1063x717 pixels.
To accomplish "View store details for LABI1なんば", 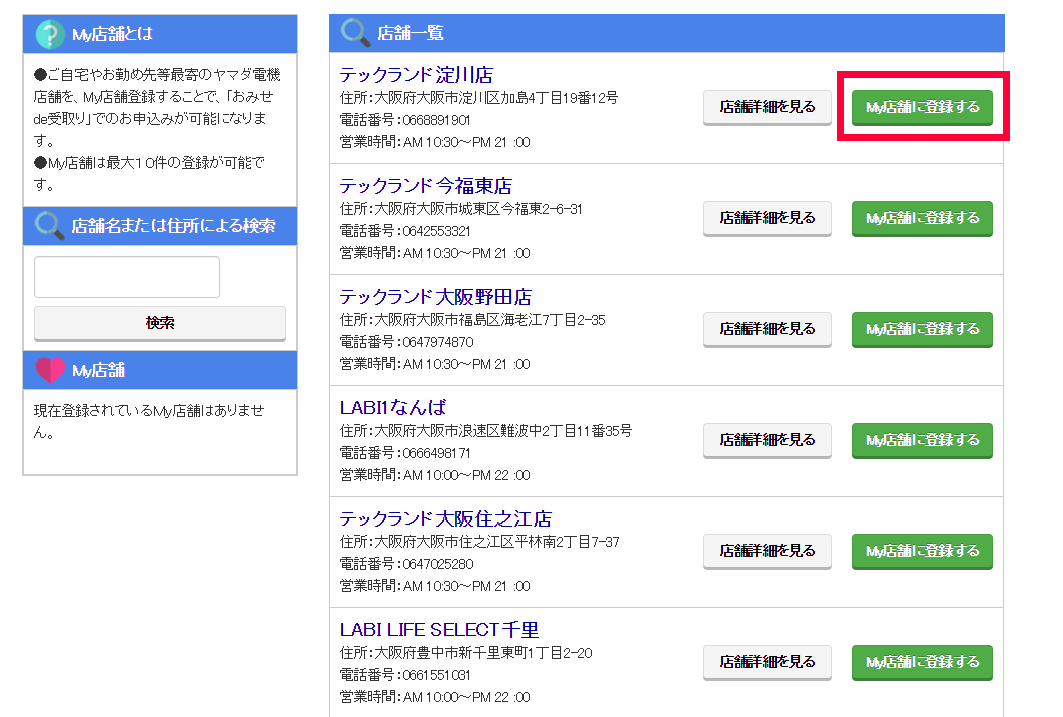I will (767, 440).
